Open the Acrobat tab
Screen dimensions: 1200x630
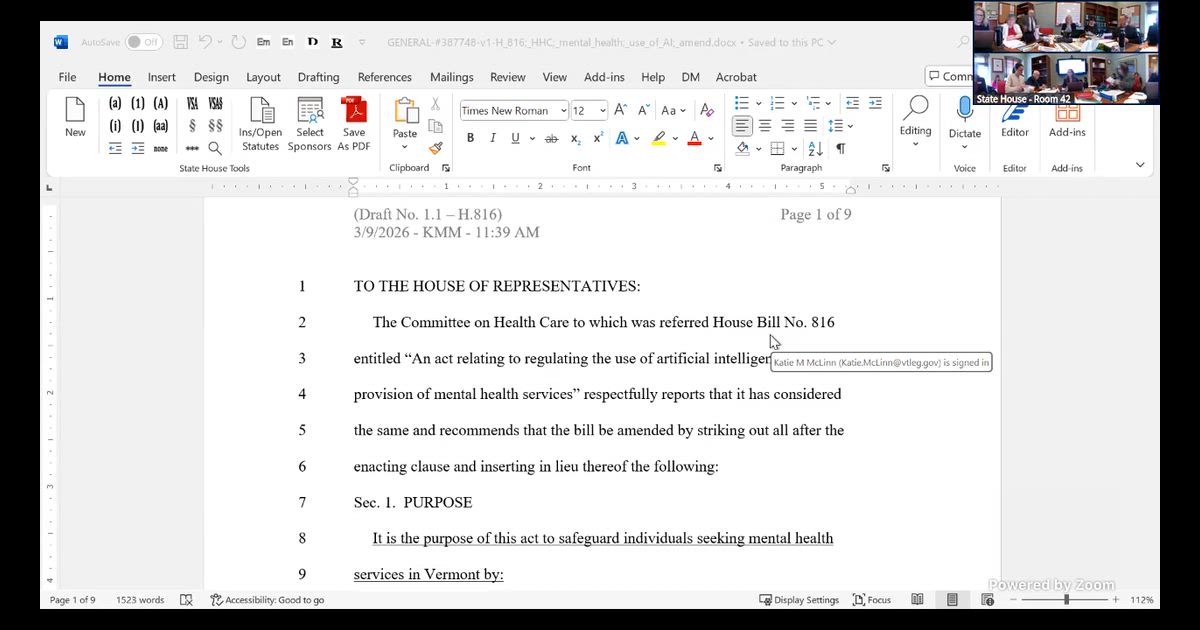[736, 77]
